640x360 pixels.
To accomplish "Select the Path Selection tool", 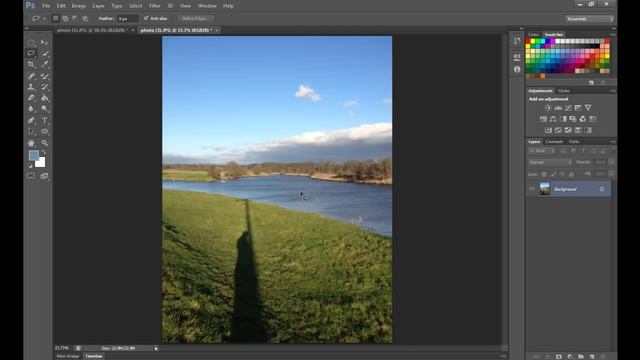I will tap(31, 131).
